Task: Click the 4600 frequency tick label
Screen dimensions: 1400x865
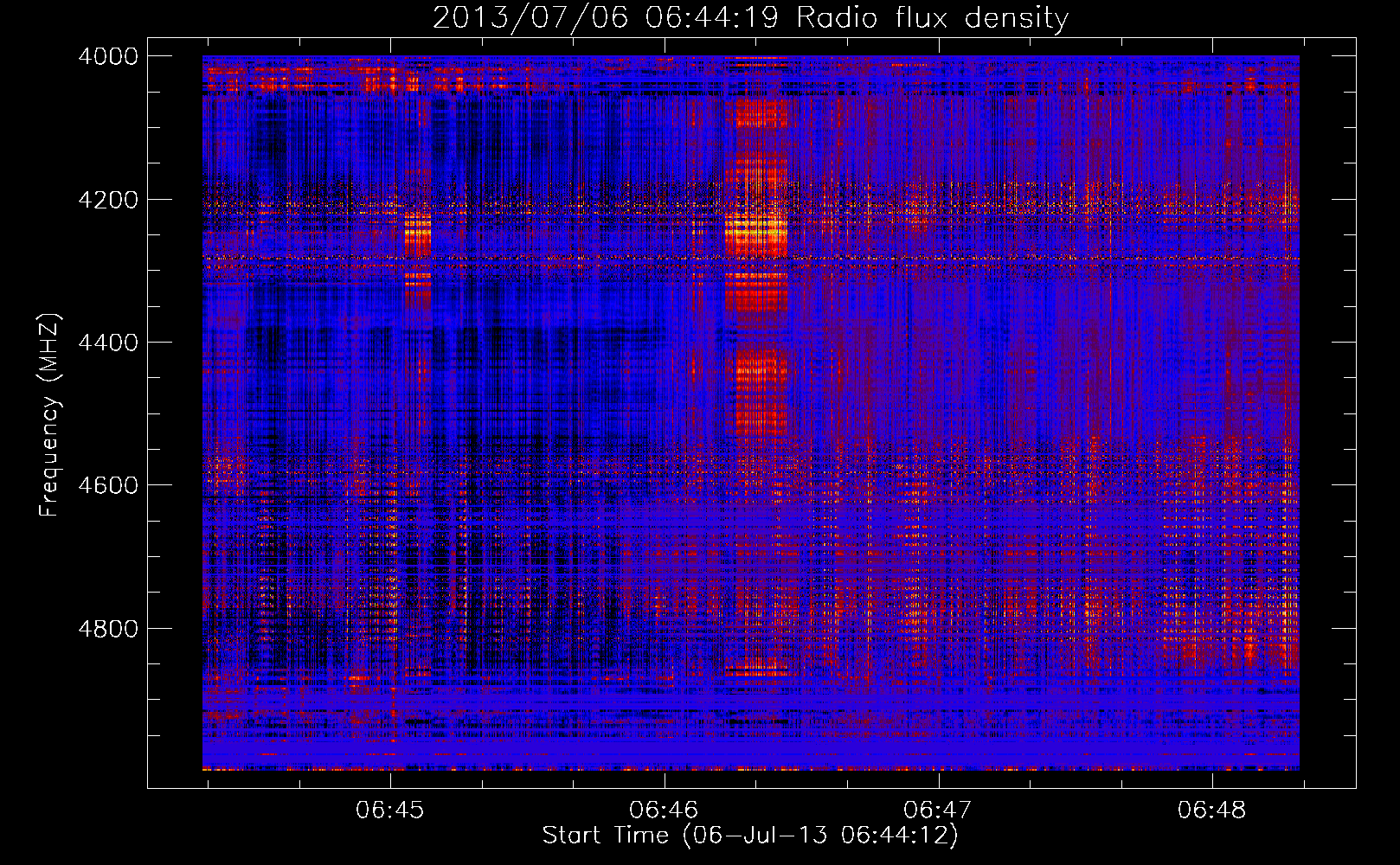Action: pos(108,485)
